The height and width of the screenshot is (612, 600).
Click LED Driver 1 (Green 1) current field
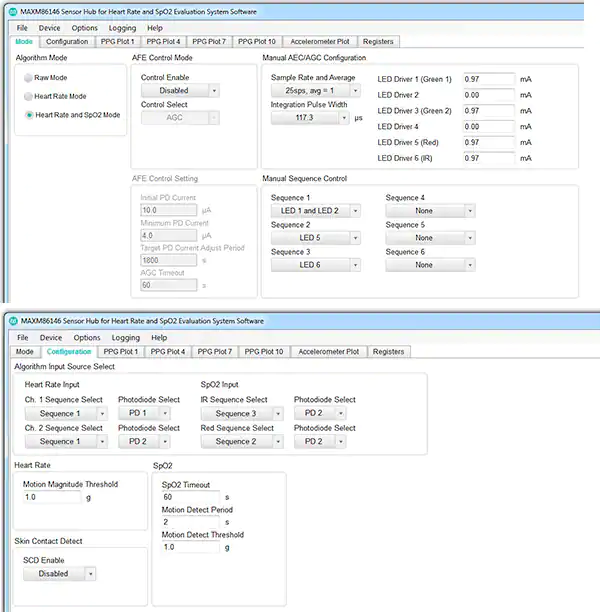489,79
